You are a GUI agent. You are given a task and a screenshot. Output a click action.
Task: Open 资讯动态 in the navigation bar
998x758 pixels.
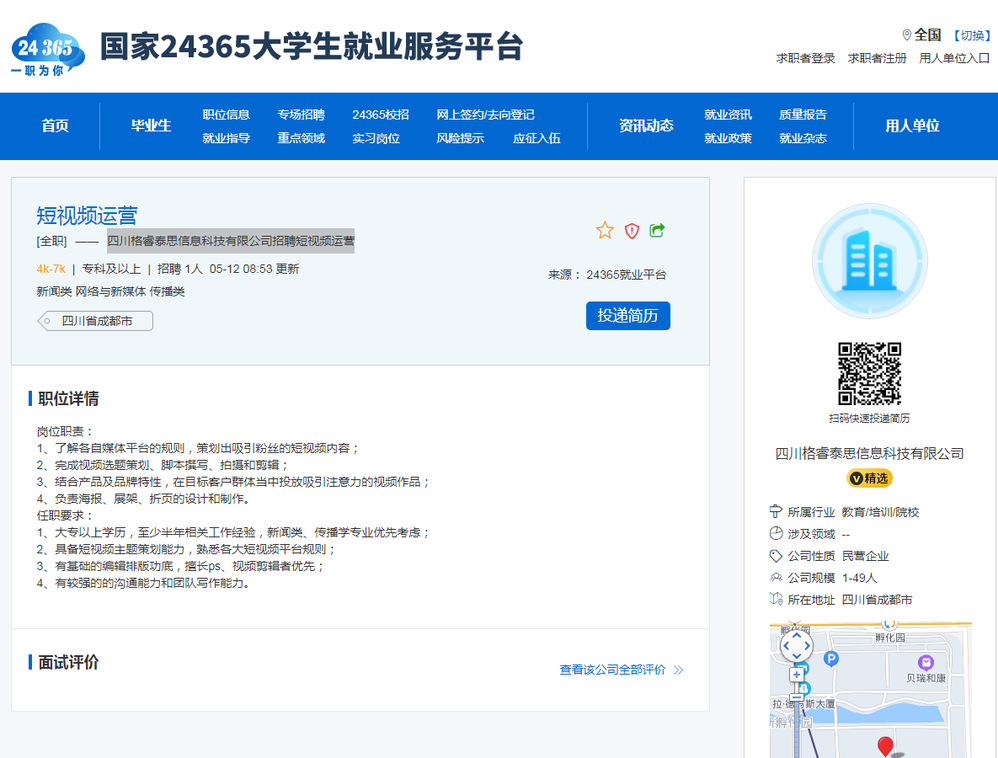click(x=646, y=126)
